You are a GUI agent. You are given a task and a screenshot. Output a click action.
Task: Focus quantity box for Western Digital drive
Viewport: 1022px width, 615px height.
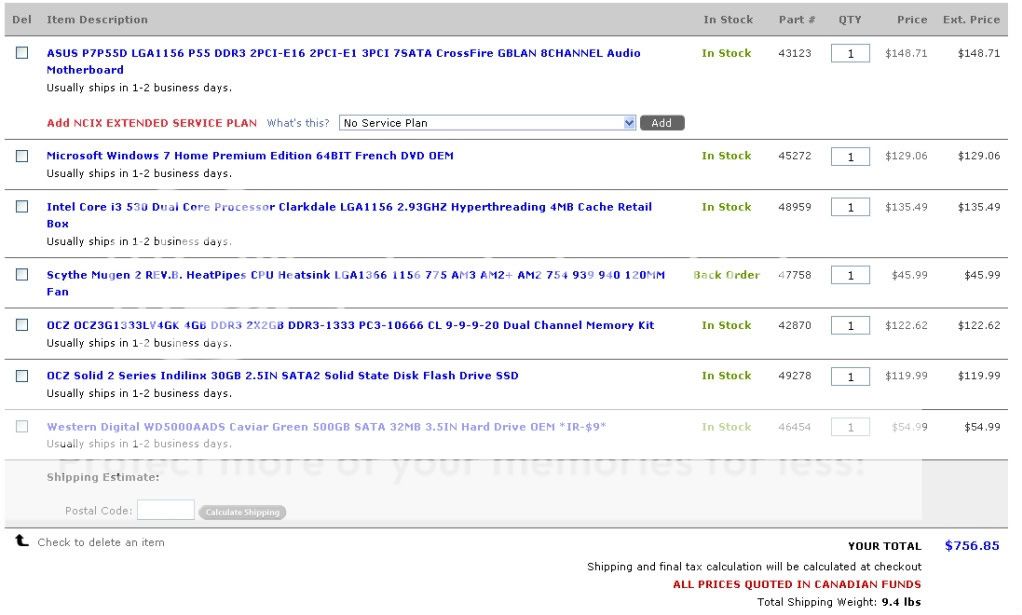tap(850, 427)
